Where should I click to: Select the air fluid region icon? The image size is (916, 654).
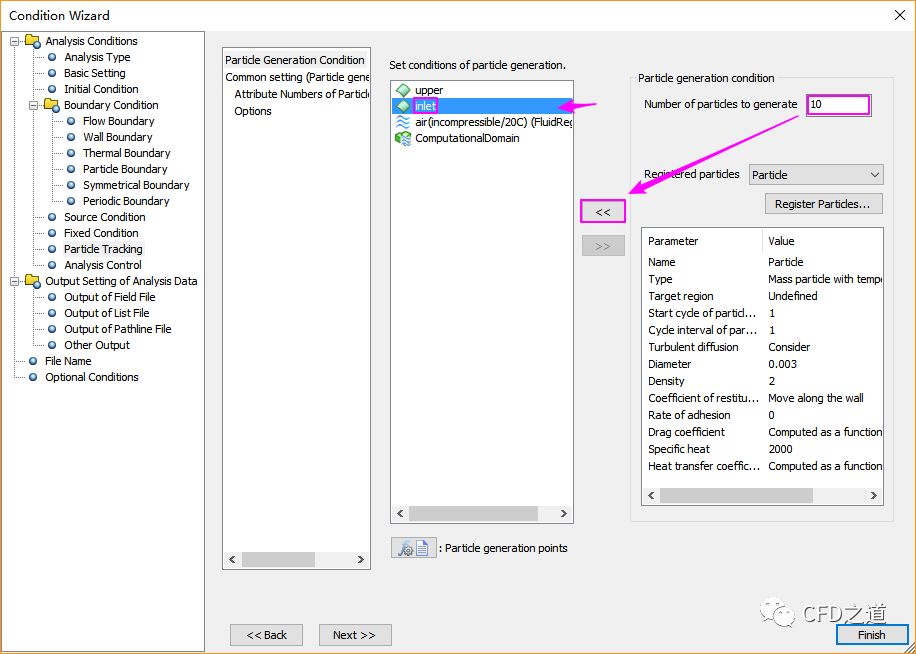pyautogui.click(x=403, y=122)
